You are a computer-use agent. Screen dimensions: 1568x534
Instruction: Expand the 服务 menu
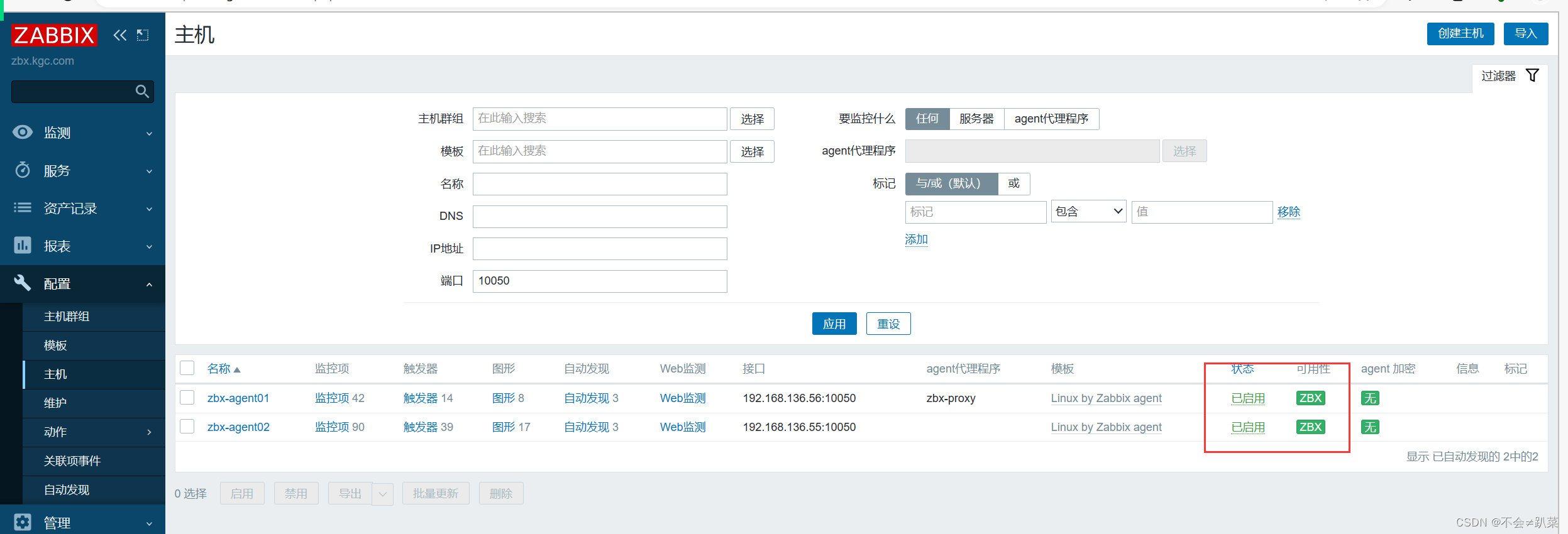pos(149,171)
